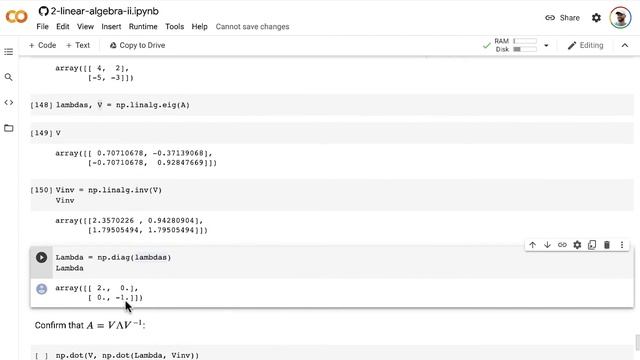Click the Share button
Image resolution: width=640 pixels, height=360 pixels.
click(562, 18)
